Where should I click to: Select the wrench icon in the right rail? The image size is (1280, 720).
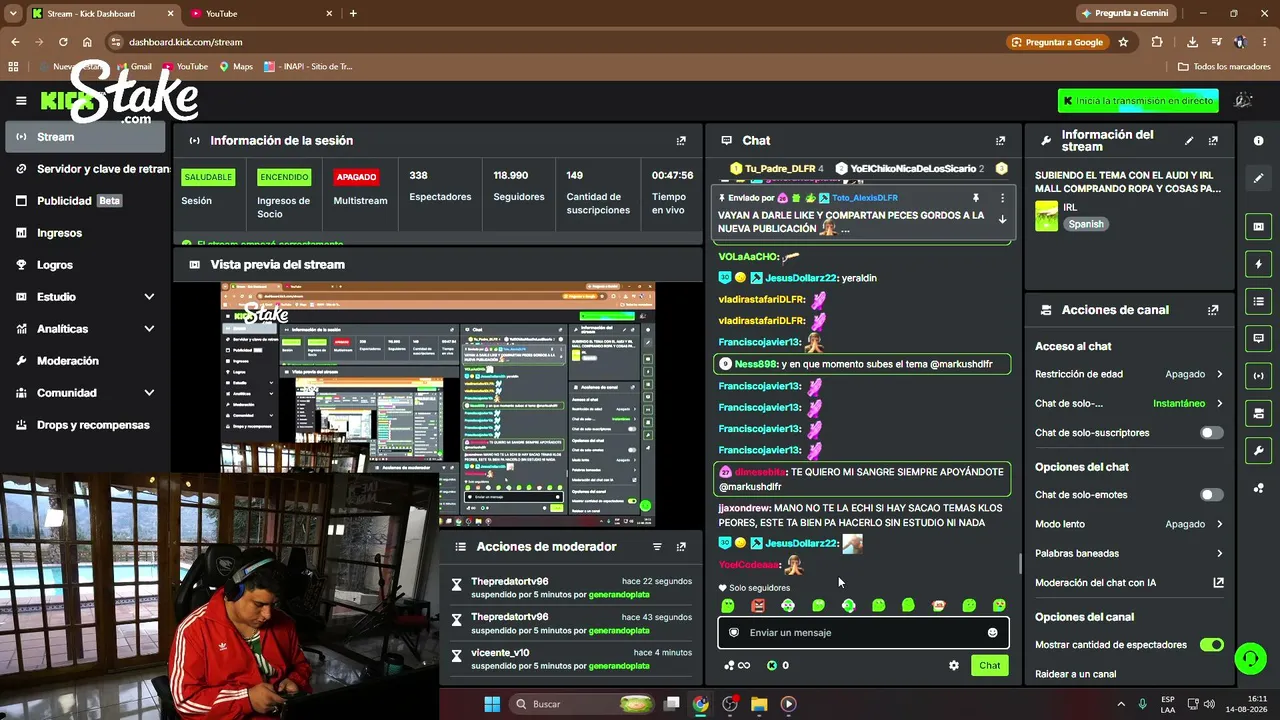[x=1258, y=450]
